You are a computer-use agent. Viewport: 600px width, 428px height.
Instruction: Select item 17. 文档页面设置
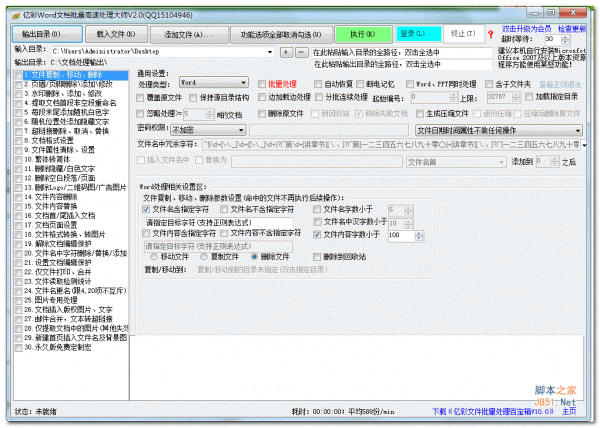pos(51,225)
